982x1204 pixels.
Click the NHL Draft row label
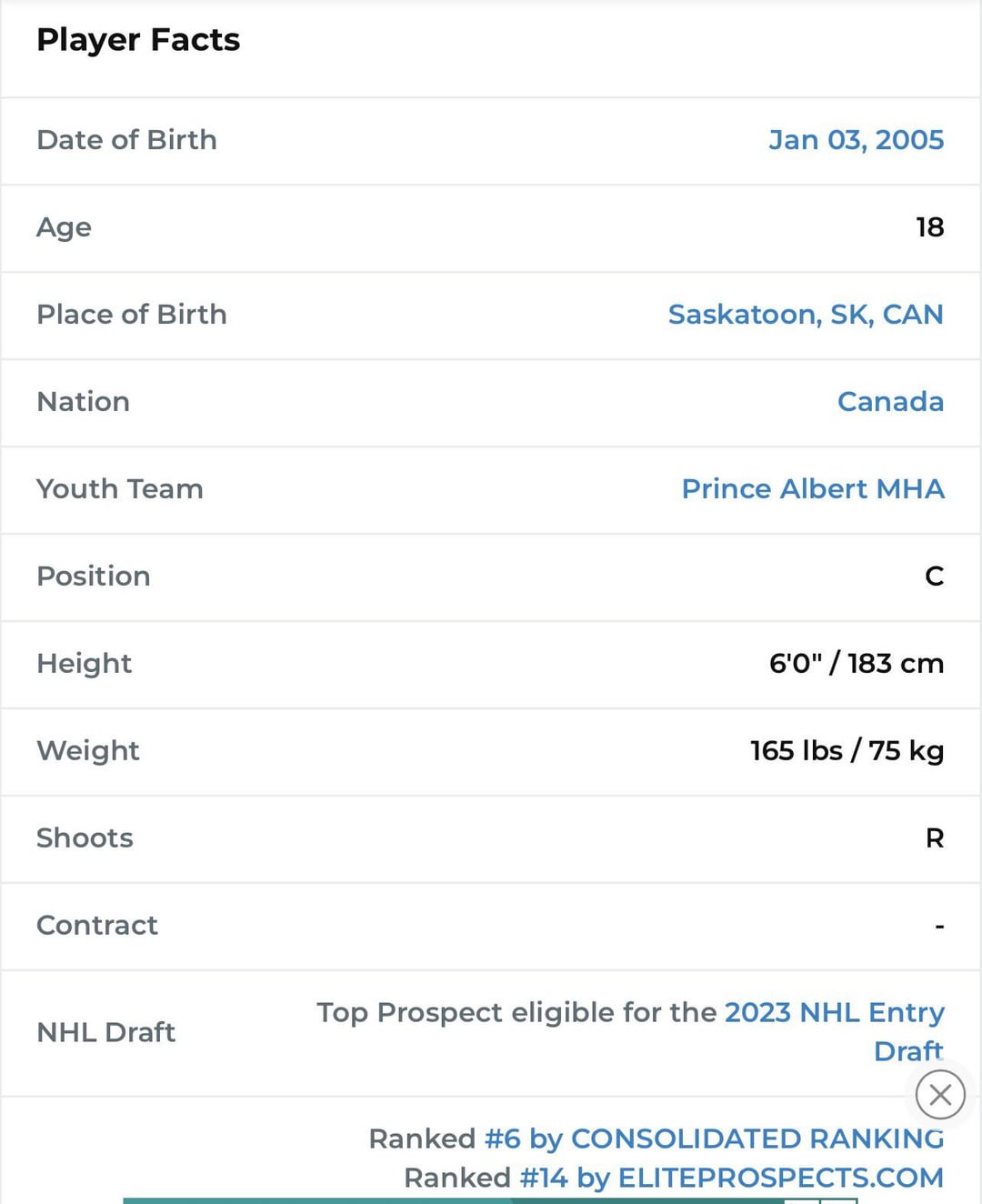[105, 1033]
